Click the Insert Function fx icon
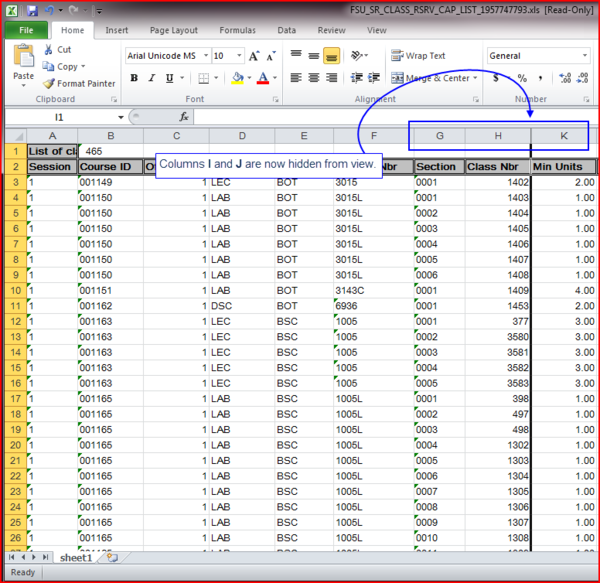This screenshot has height=583, width=600. tap(182, 117)
